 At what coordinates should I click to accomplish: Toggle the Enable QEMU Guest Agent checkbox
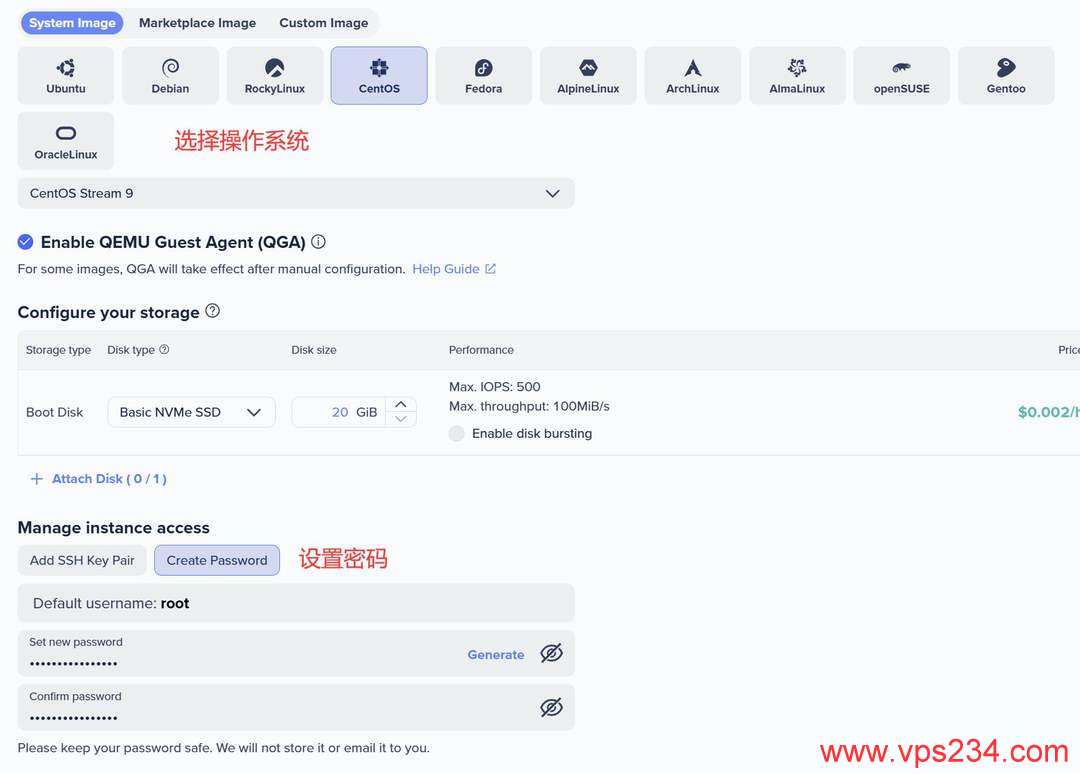pyautogui.click(x=24, y=241)
